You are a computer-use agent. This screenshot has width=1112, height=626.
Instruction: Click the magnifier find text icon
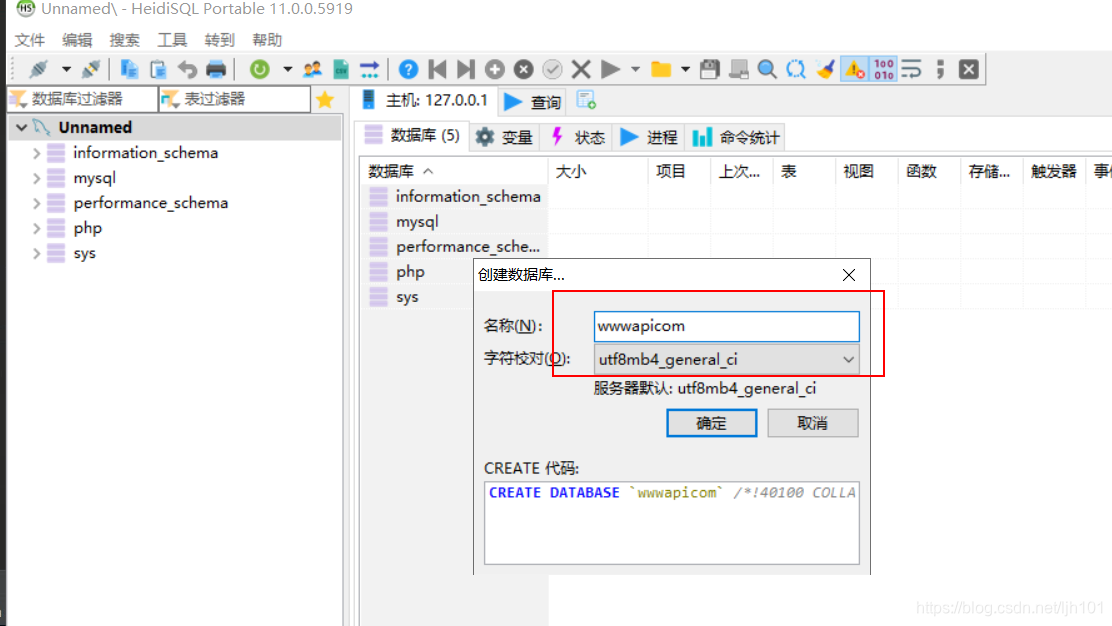click(767, 69)
